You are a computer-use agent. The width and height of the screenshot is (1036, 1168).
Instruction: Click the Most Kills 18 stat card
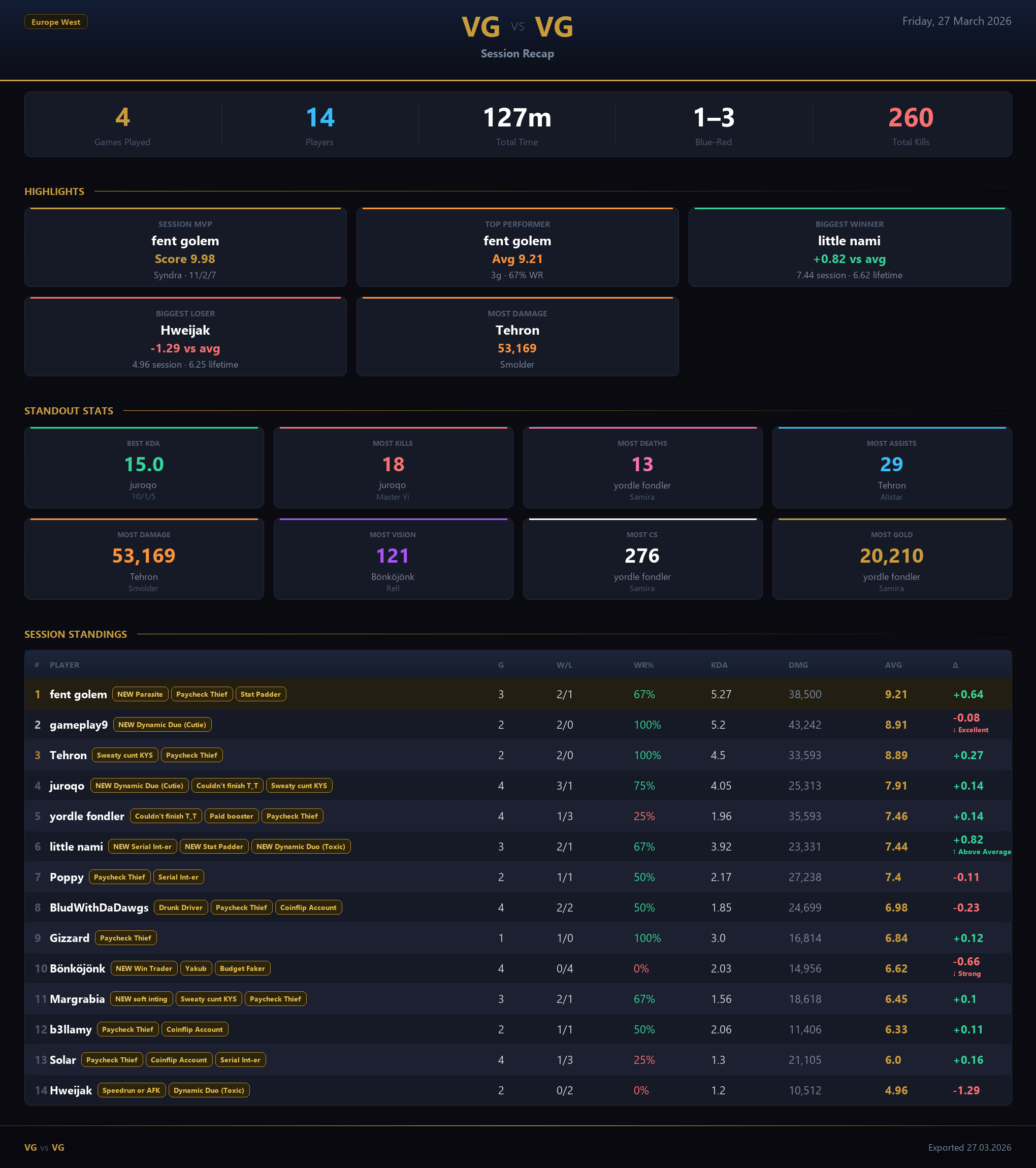tap(393, 467)
